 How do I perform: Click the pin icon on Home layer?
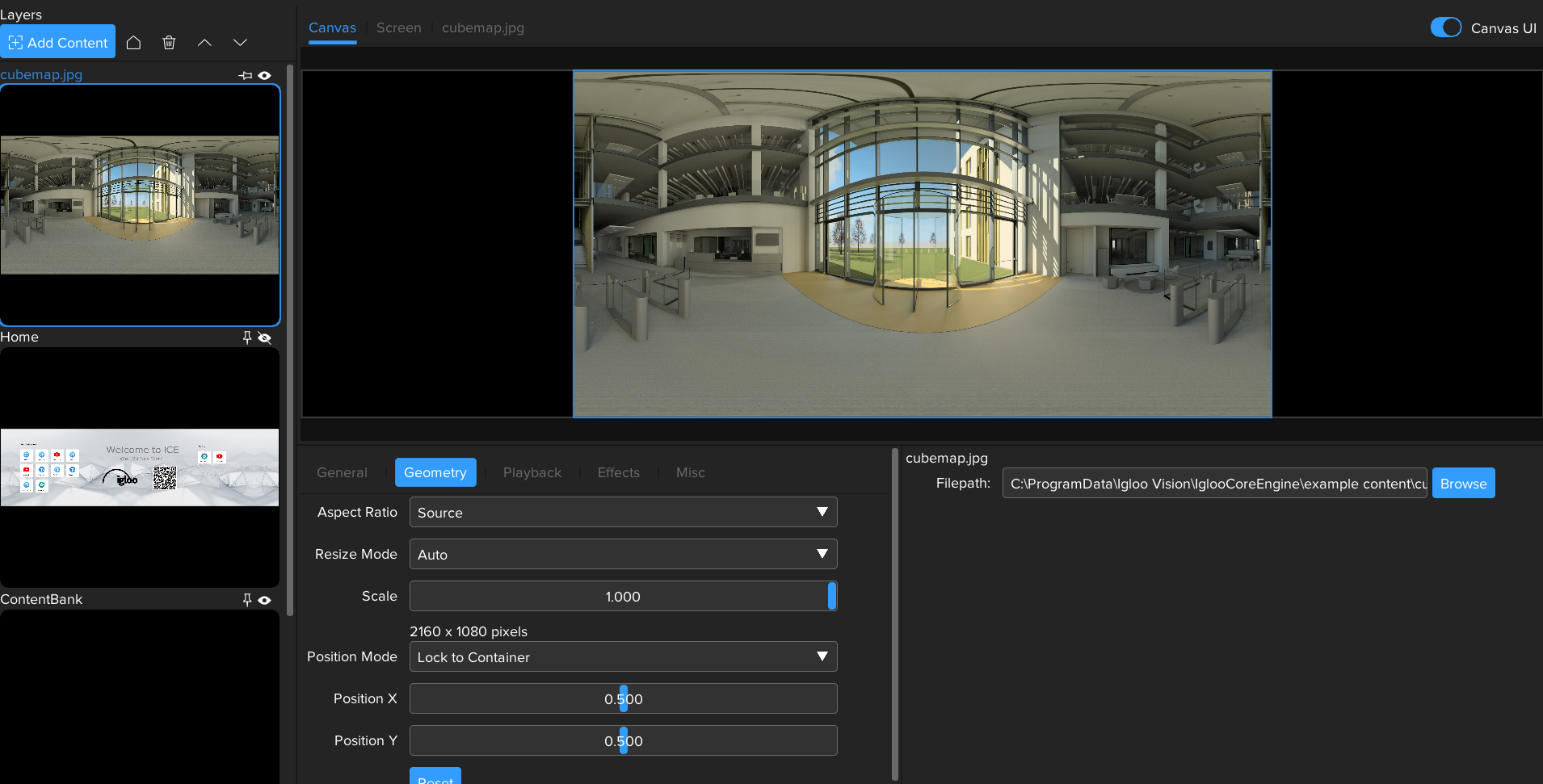click(x=247, y=337)
